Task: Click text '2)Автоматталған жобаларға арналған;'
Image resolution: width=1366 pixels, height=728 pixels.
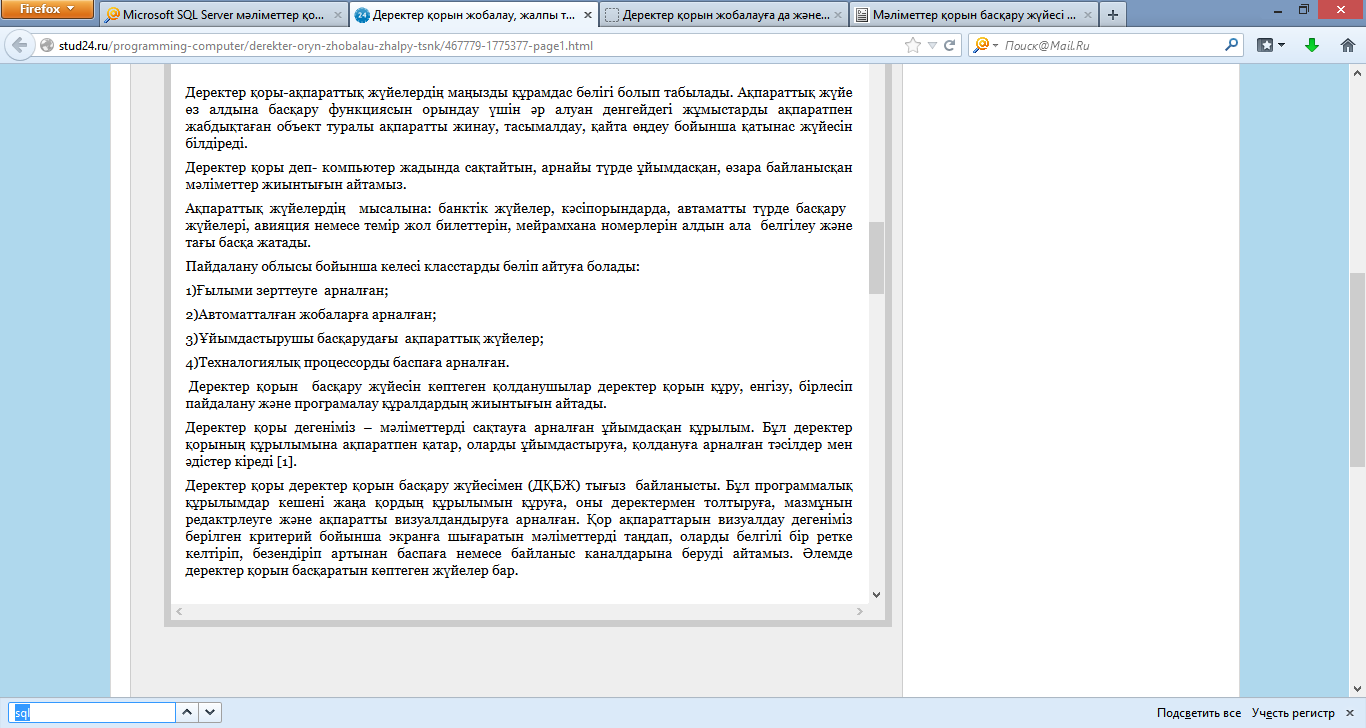Action: 311,314
